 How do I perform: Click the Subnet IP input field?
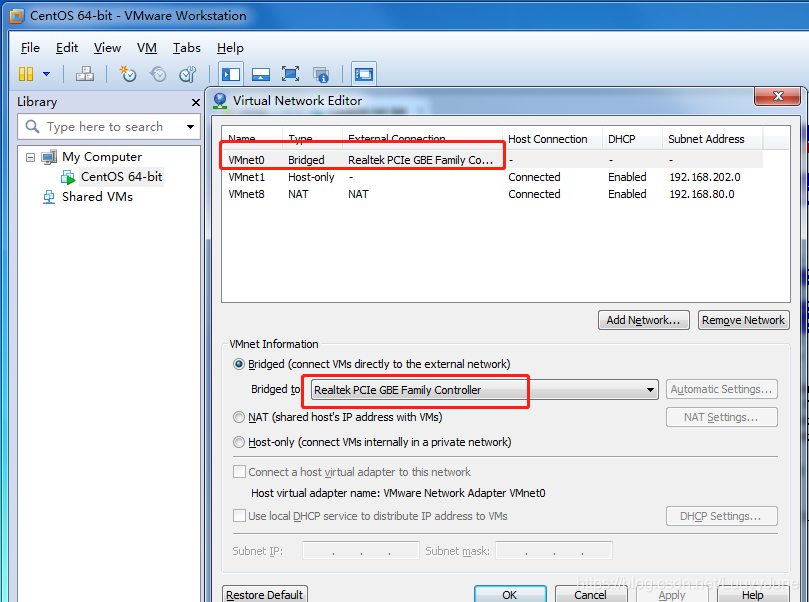[361, 550]
